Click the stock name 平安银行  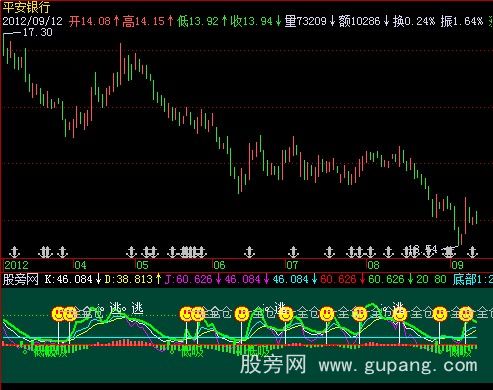tap(26, 7)
